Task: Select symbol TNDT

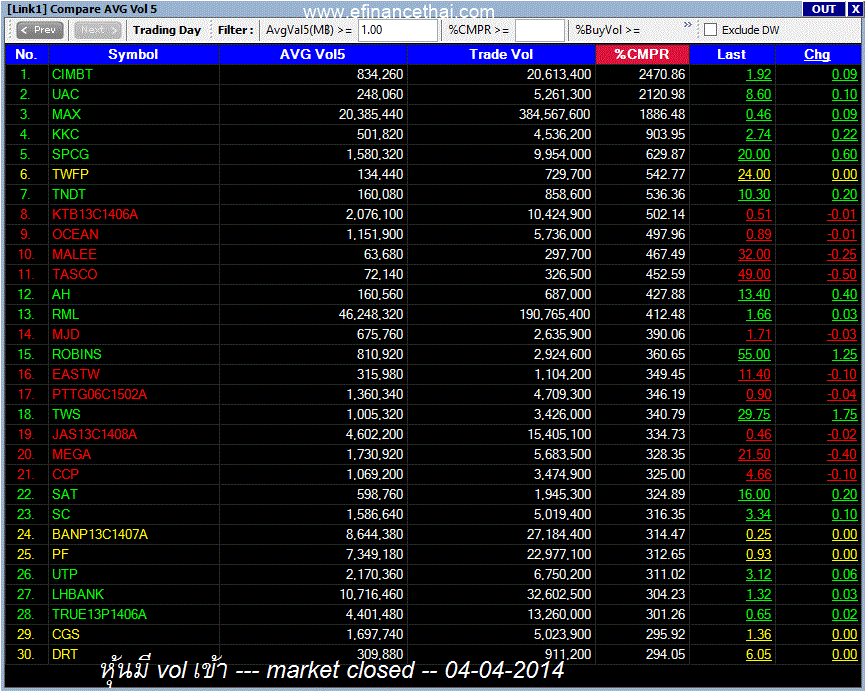Action: [69, 194]
